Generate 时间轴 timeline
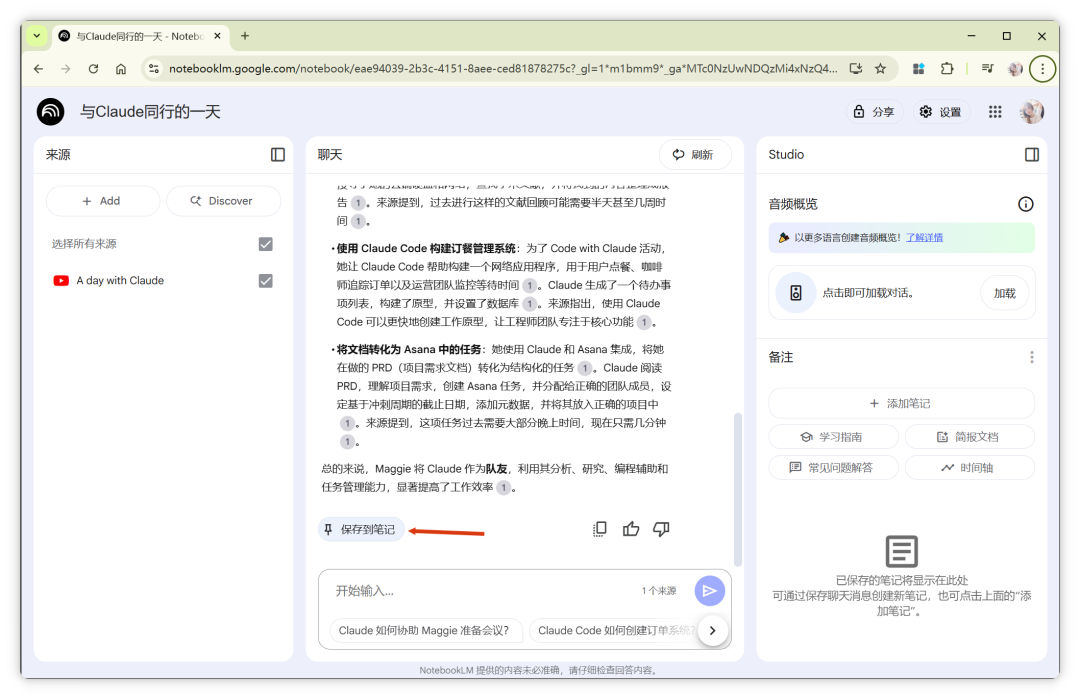The width and height of the screenshot is (1080, 699). tap(969, 468)
